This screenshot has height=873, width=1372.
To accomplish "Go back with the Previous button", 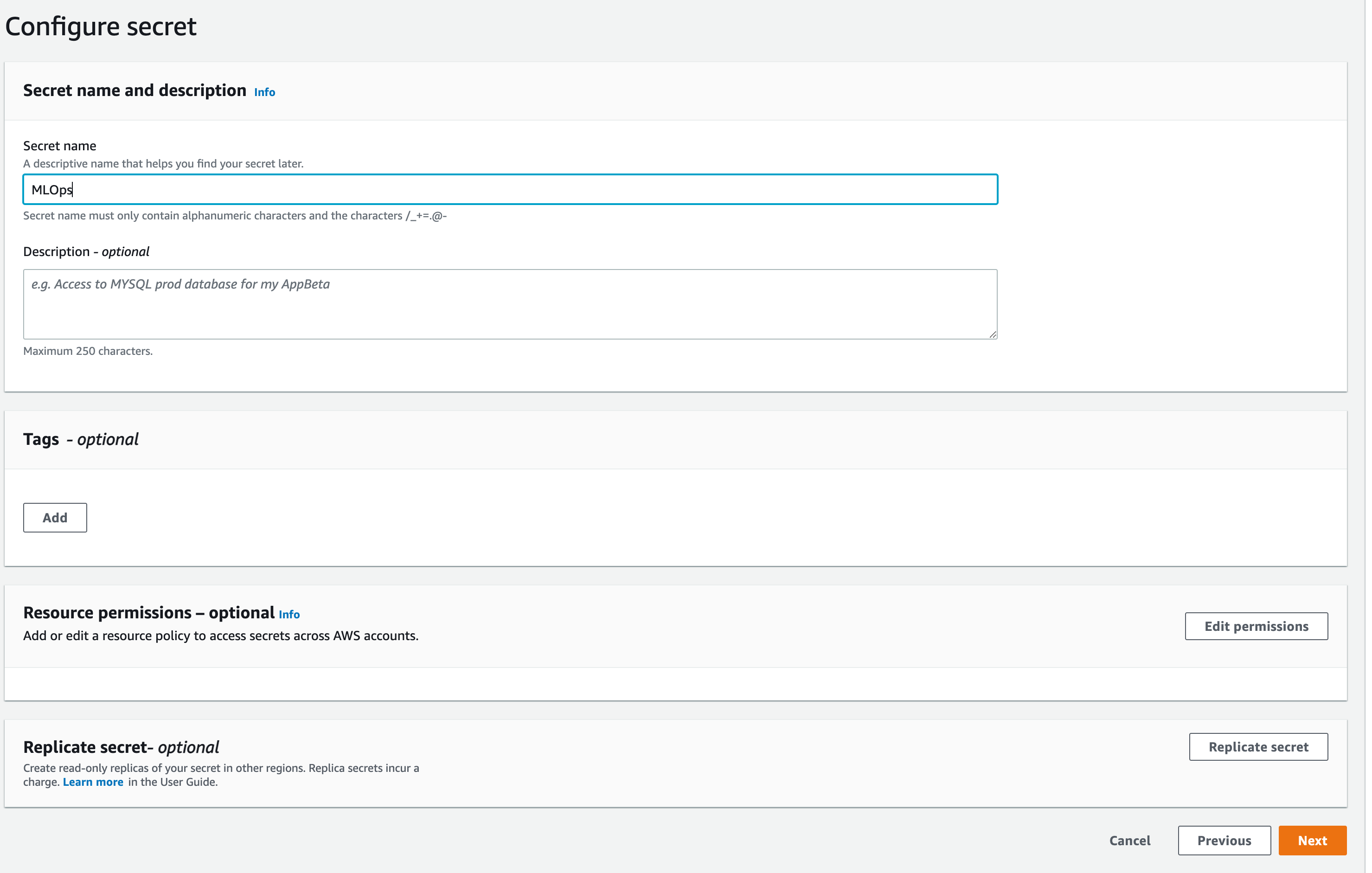I will coord(1224,841).
